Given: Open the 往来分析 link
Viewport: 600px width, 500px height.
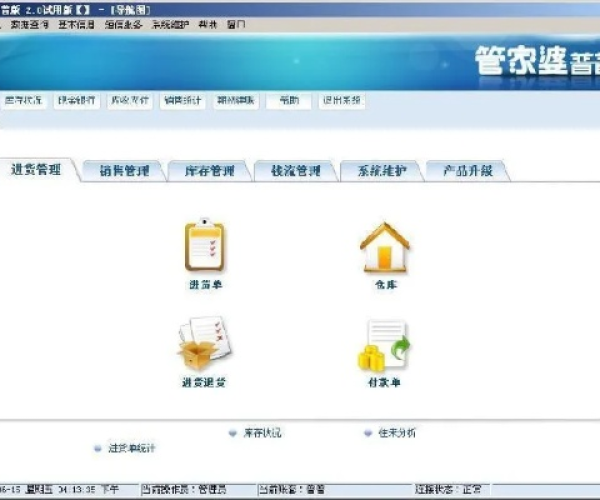Looking at the screenshot, I should point(397,433).
